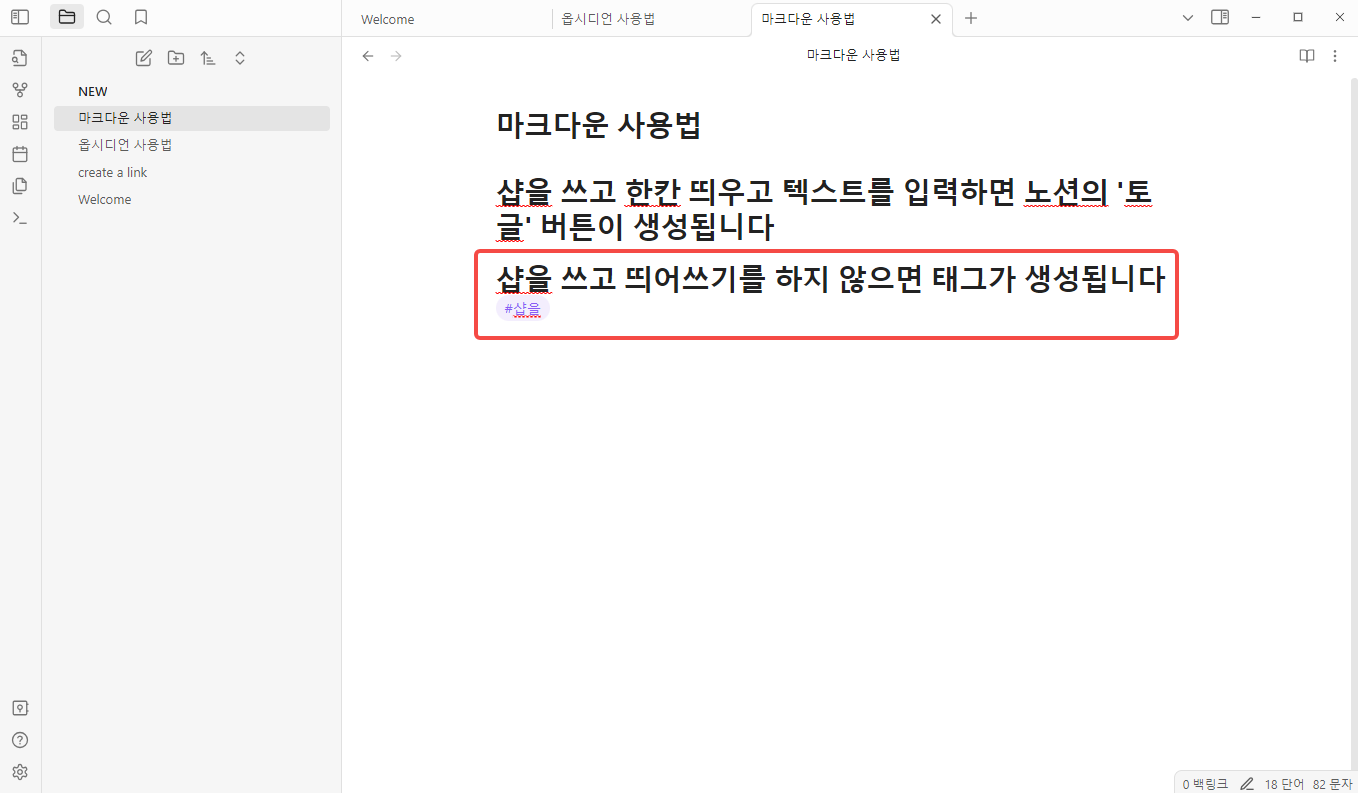Click note title in the header bar
The height and width of the screenshot is (793, 1358).
pyautogui.click(x=854, y=55)
